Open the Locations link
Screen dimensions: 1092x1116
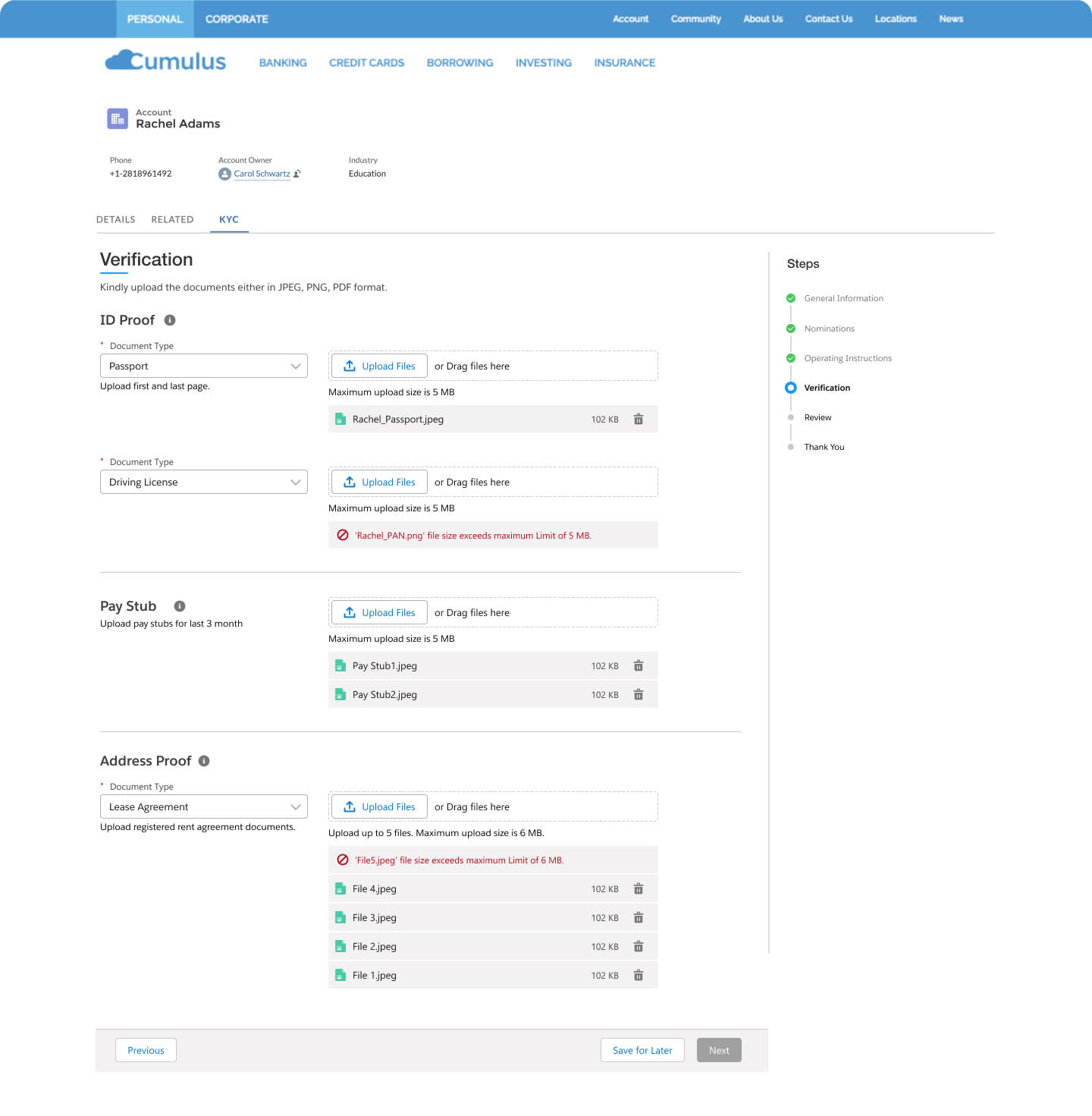pyautogui.click(x=896, y=19)
